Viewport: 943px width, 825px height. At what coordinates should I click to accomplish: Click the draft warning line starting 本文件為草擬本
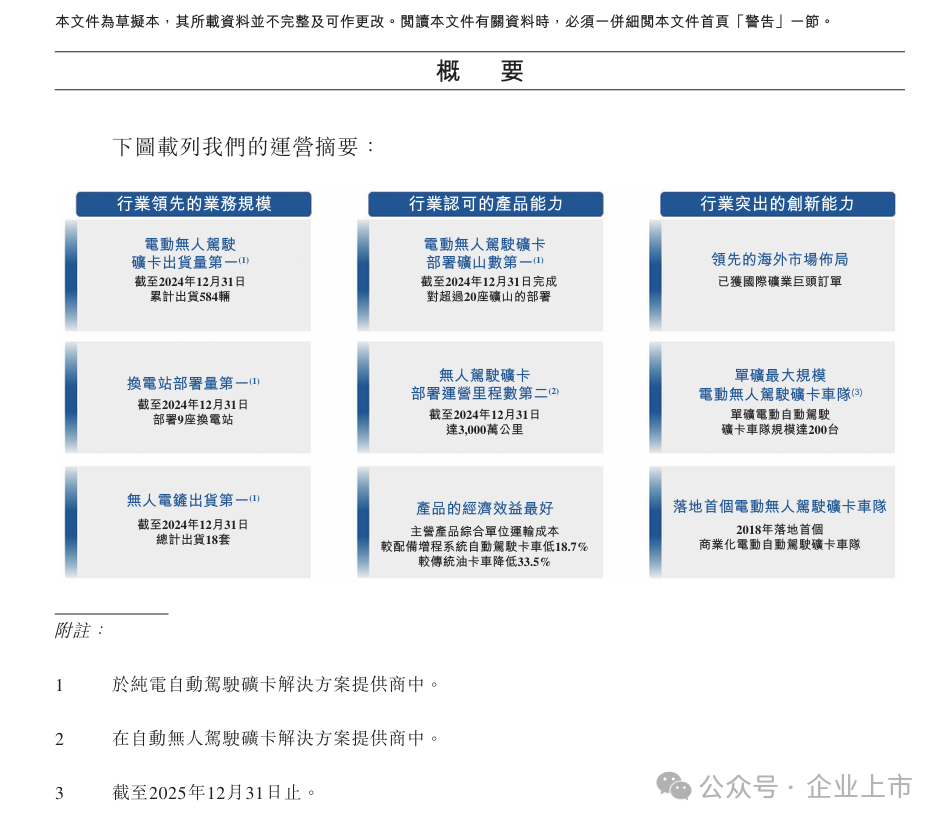444,22
